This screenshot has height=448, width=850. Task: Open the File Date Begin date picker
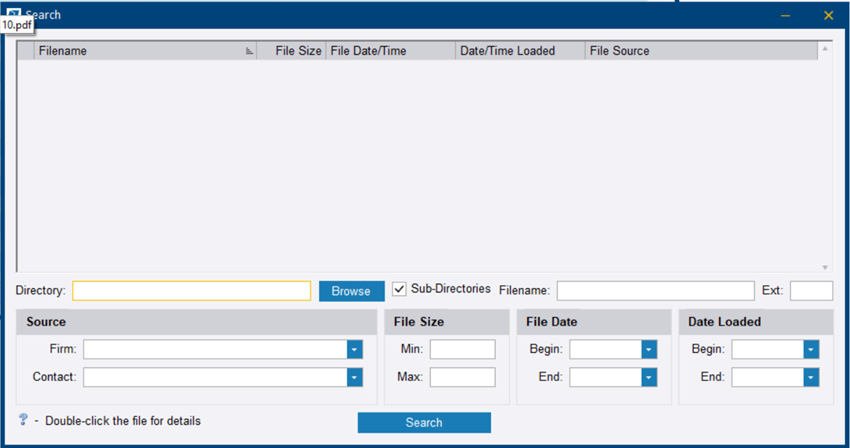(x=649, y=349)
